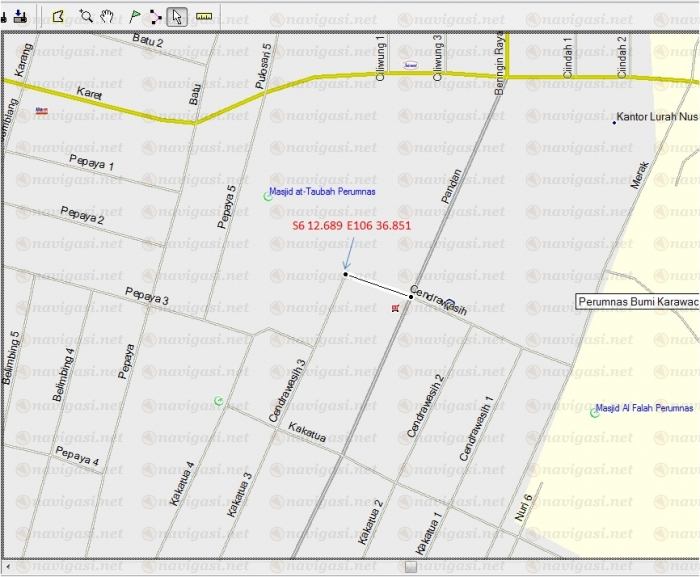Click the end point of measured line
The width and height of the screenshot is (700, 577).
pos(411,296)
